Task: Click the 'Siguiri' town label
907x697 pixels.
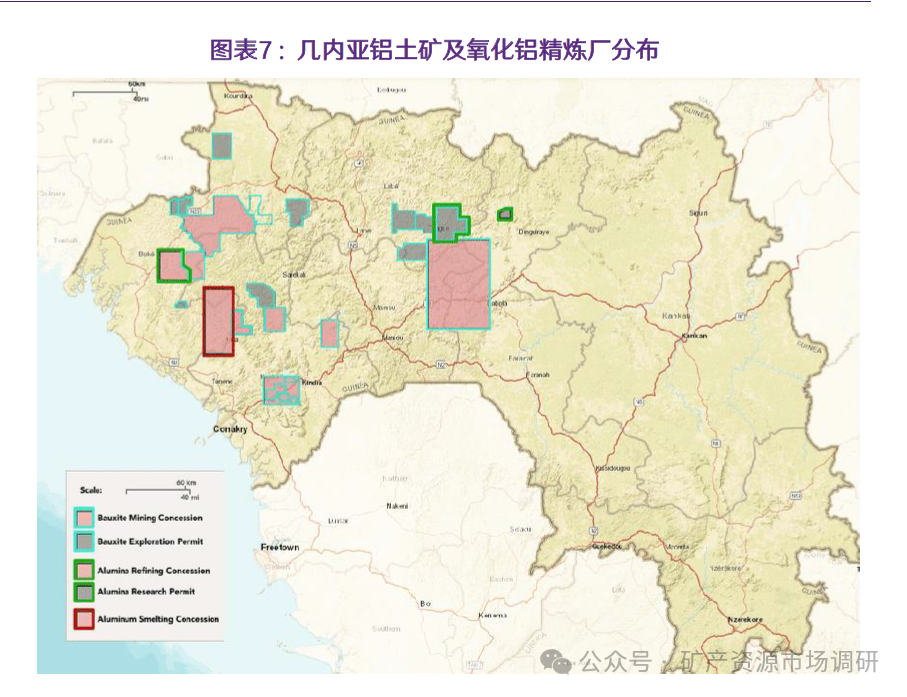Action: [698, 213]
